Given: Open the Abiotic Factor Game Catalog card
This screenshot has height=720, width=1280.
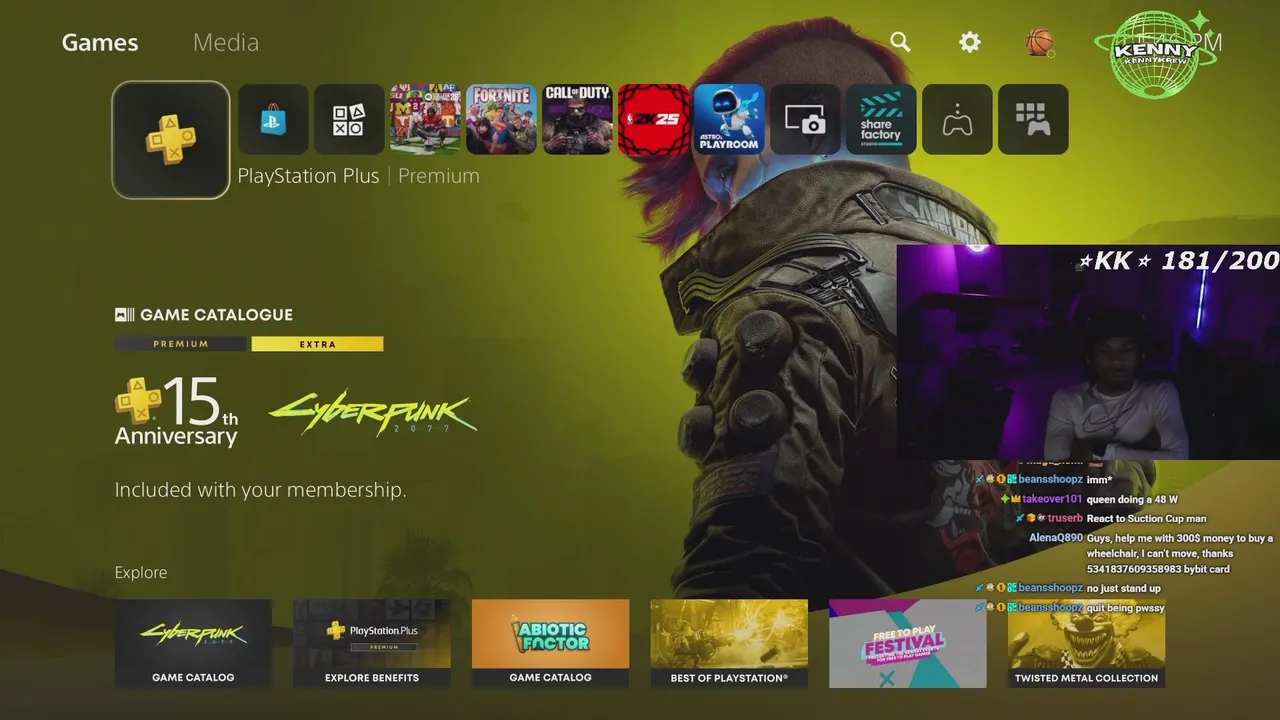Looking at the screenshot, I should pos(550,644).
